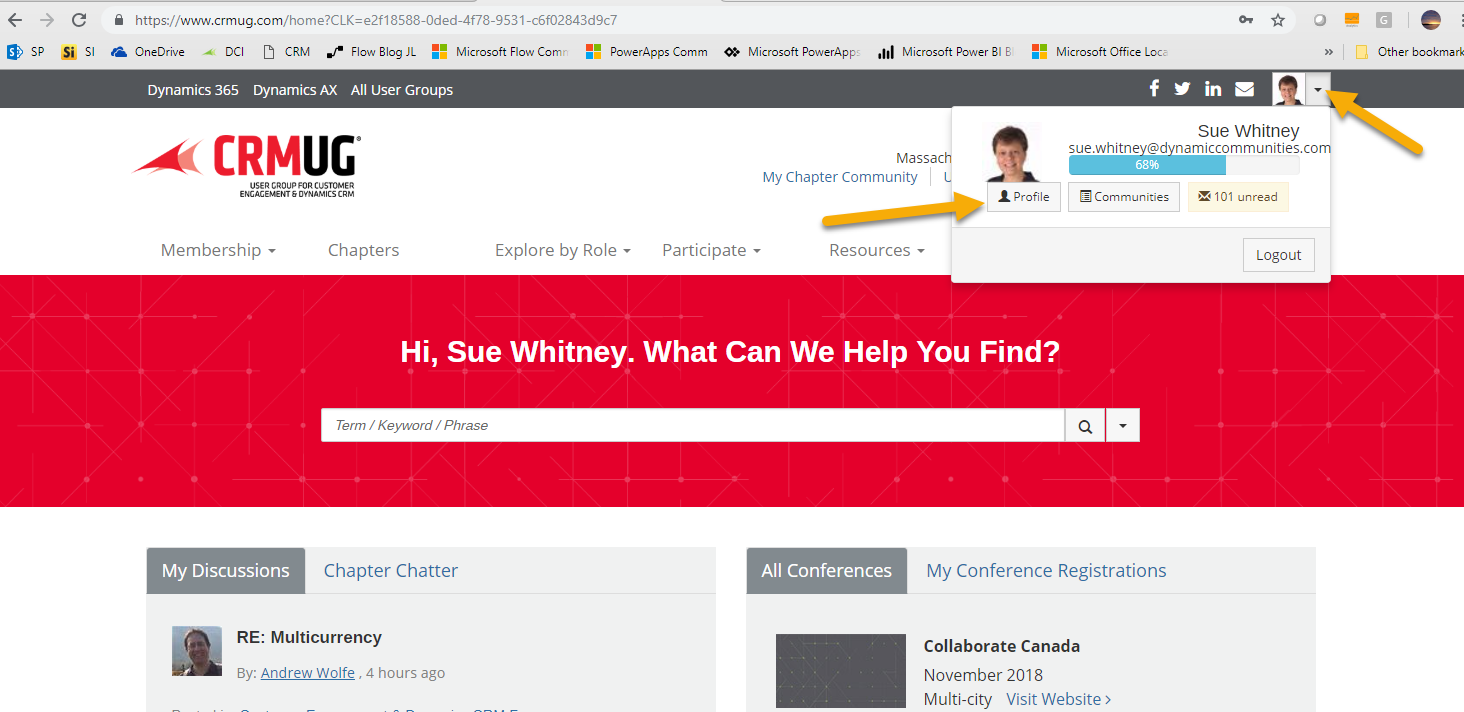This screenshot has width=1464, height=712.
Task: Switch to the Chapter Chatter tab
Action: tap(391, 571)
